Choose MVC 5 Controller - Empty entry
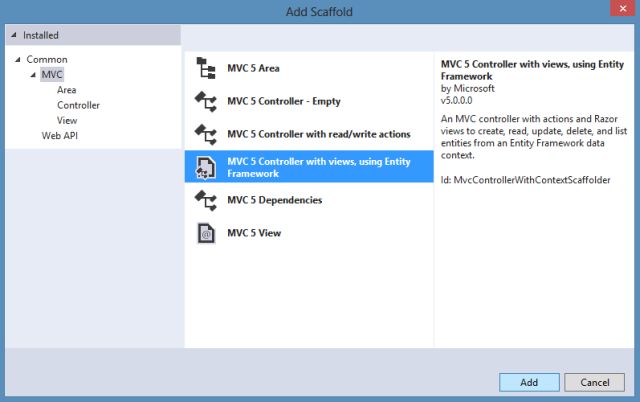The height and width of the screenshot is (402, 640). point(309,101)
